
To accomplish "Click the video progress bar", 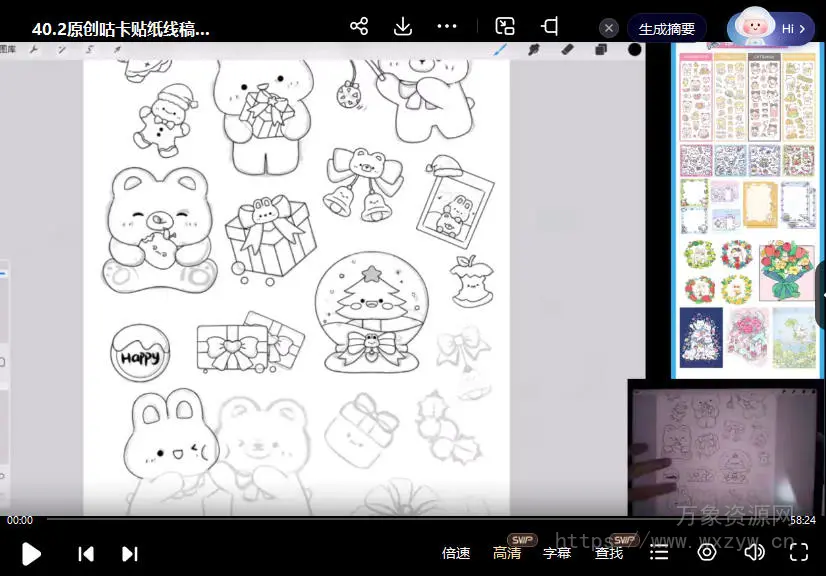I will (400, 519).
